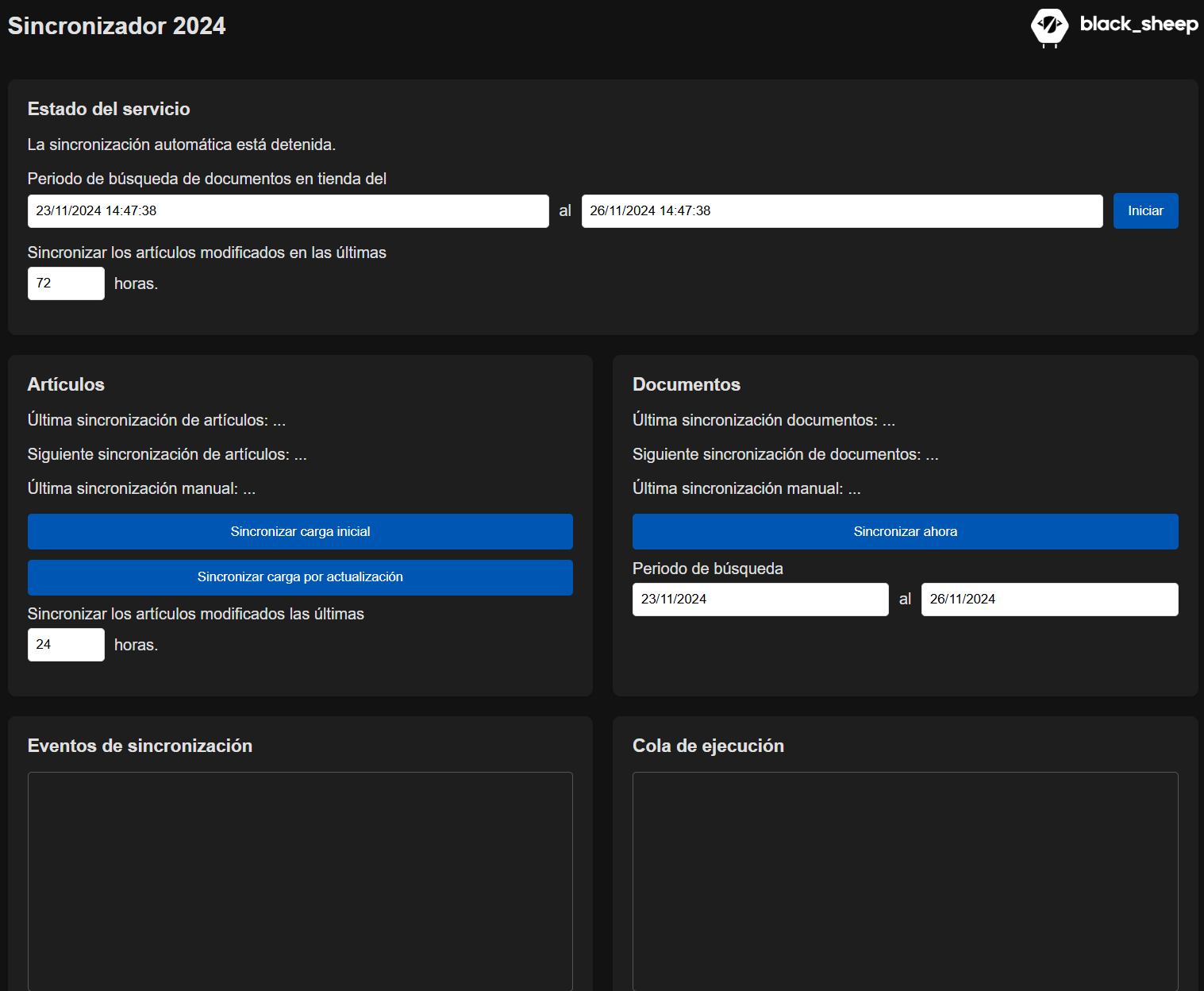Click the Documentos heading
Image resolution: width=1204 pixels, height=991 pixels.
tap(687, 384)
